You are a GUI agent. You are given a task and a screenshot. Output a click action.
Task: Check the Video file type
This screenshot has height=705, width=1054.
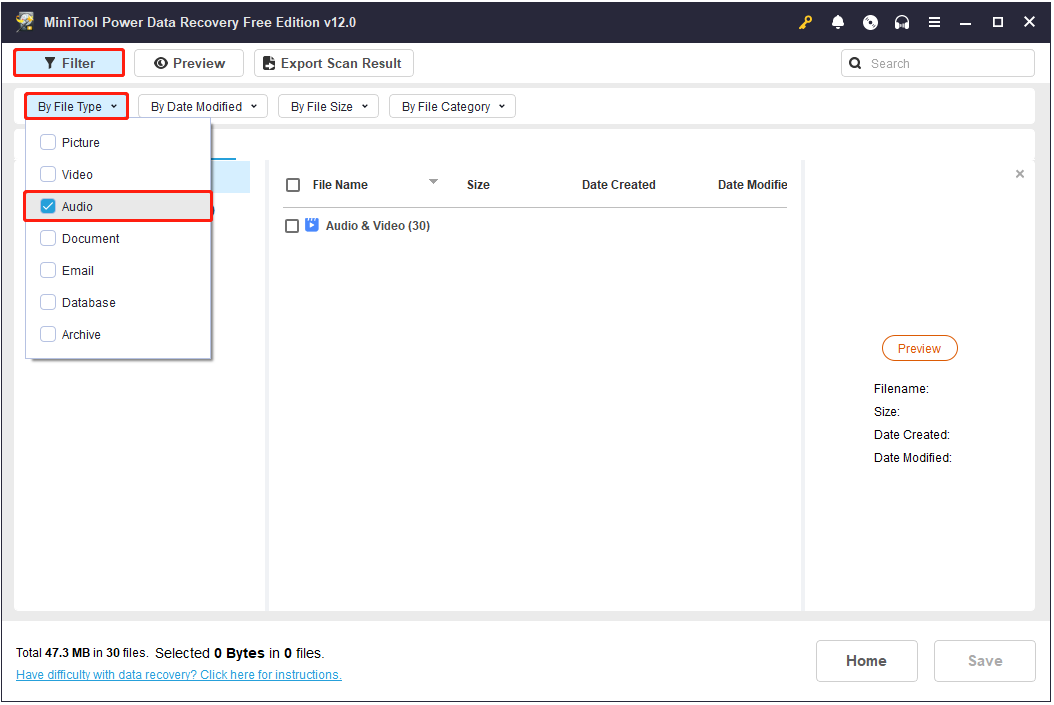(48, 174)
